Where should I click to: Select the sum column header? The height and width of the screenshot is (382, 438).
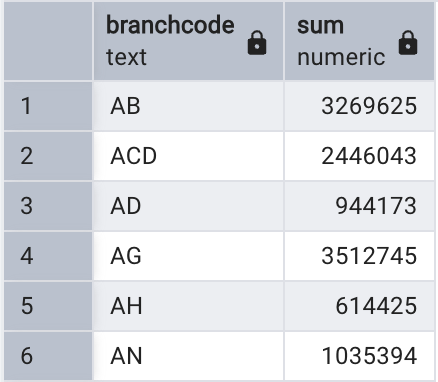[360, 41]
